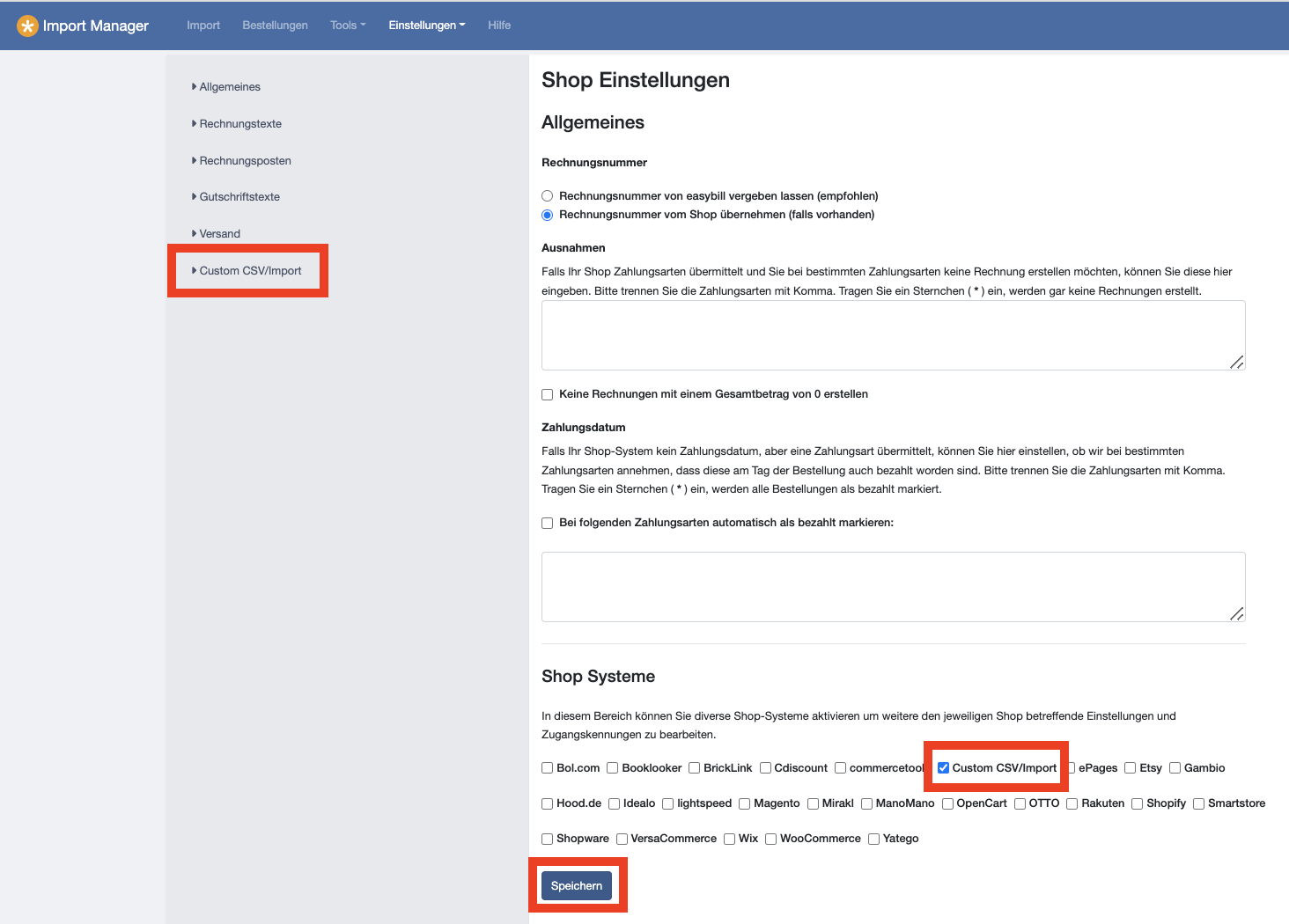Click the Ausnahmen textarea resize handle
This screenshot has width=1289, height=924.
(1237, 362)
